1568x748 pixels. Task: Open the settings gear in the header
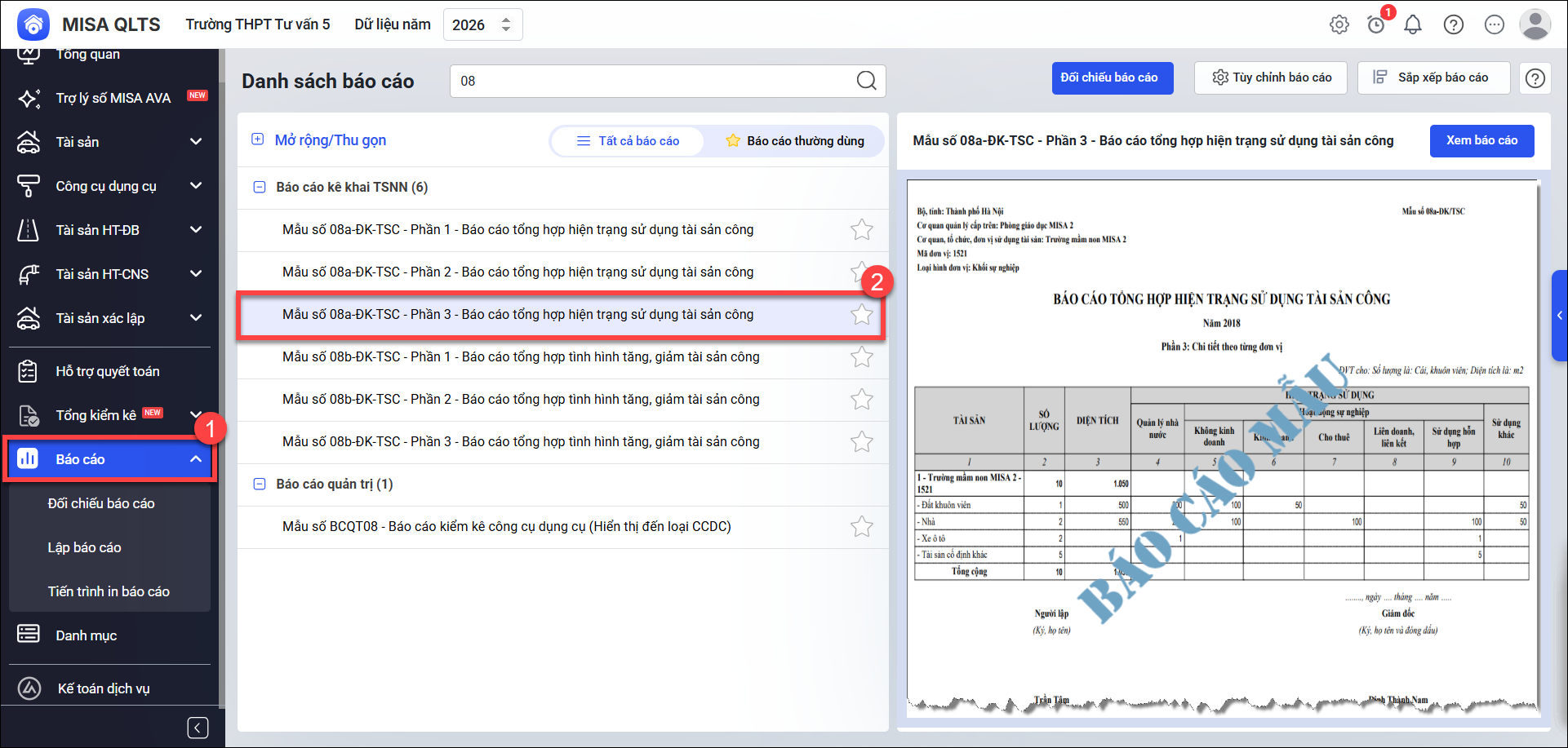click(1339, 24)
